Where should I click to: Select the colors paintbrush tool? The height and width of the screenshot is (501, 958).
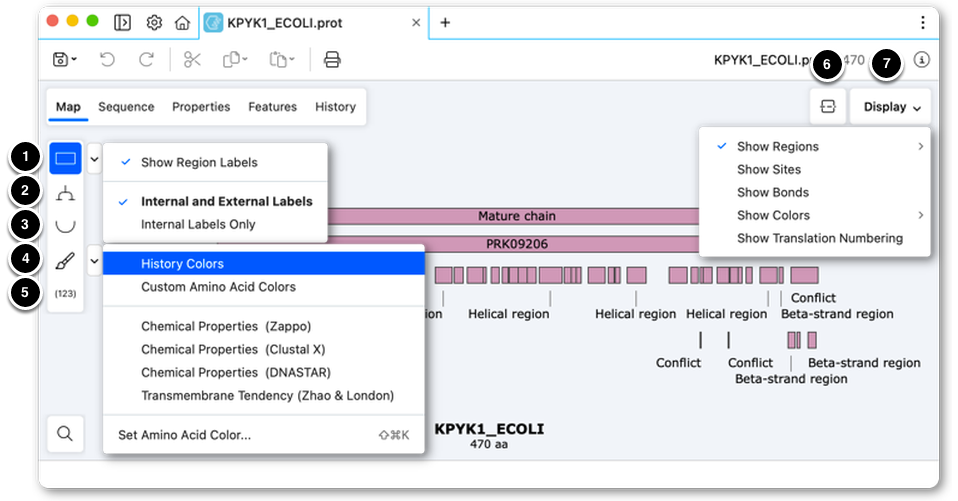[65, 261]
